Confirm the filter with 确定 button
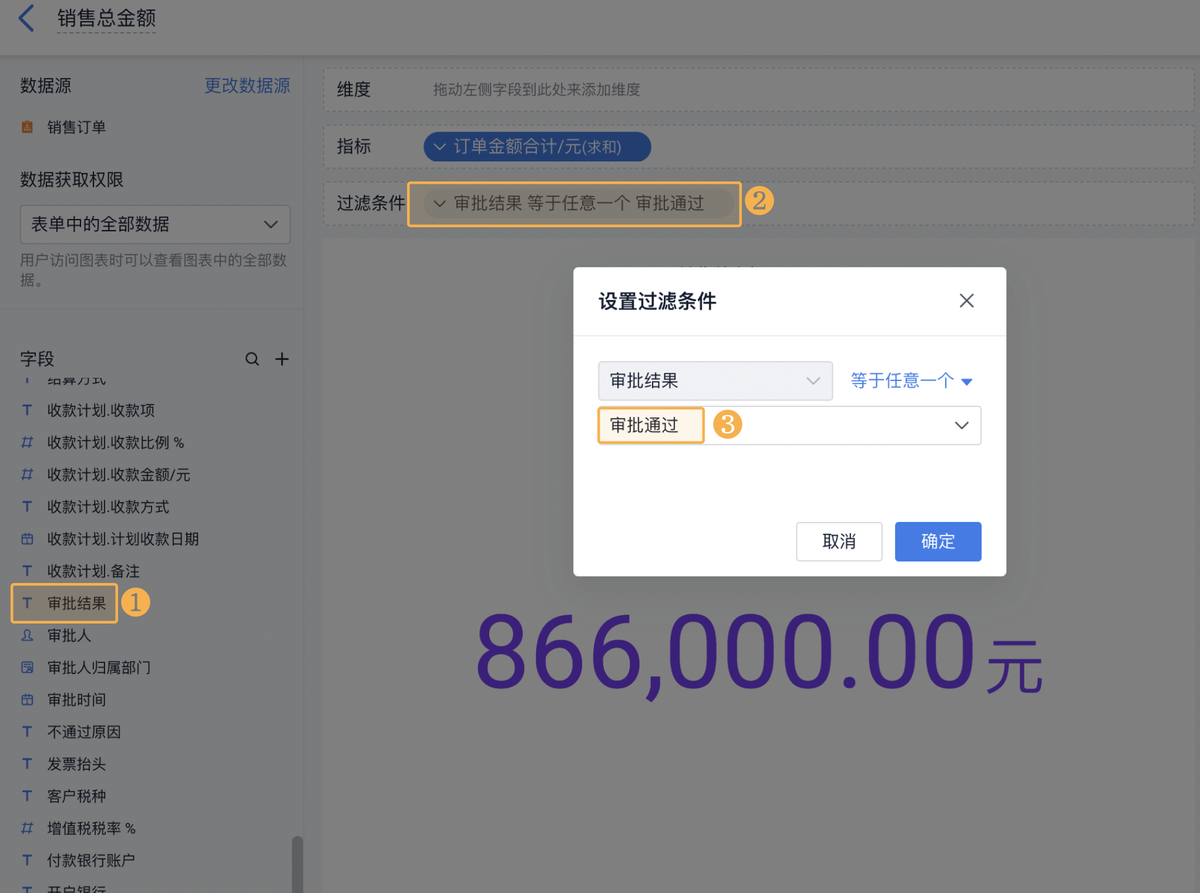 [938, 541]
